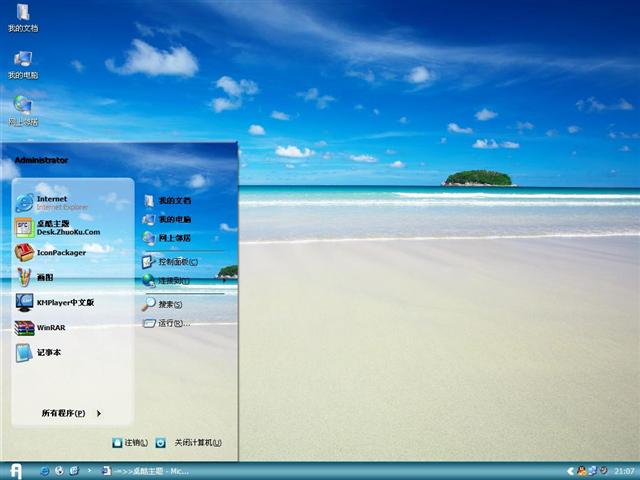Click the Start button on the taskbar
The width and height of the screenshot is (640, 480).
(x=16, y=470)
